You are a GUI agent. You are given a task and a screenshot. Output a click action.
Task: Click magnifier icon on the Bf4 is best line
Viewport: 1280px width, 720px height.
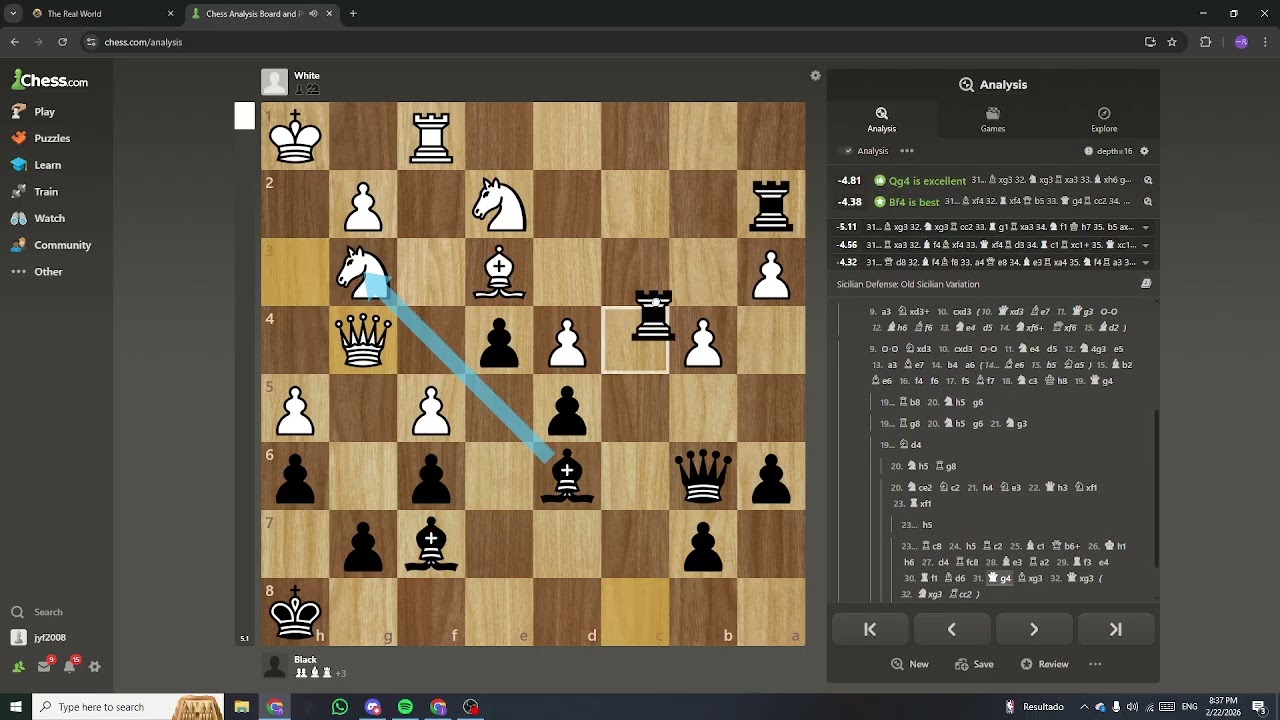point(1148,201)
